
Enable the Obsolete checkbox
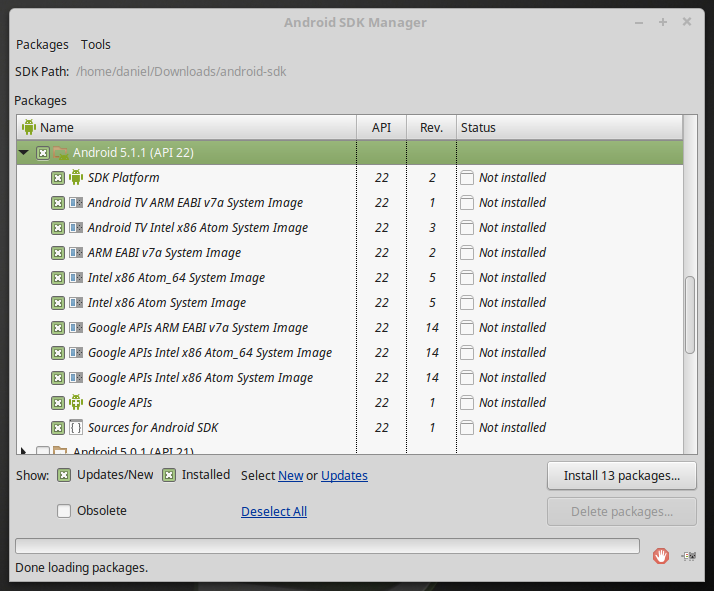[x=64, y=511]
